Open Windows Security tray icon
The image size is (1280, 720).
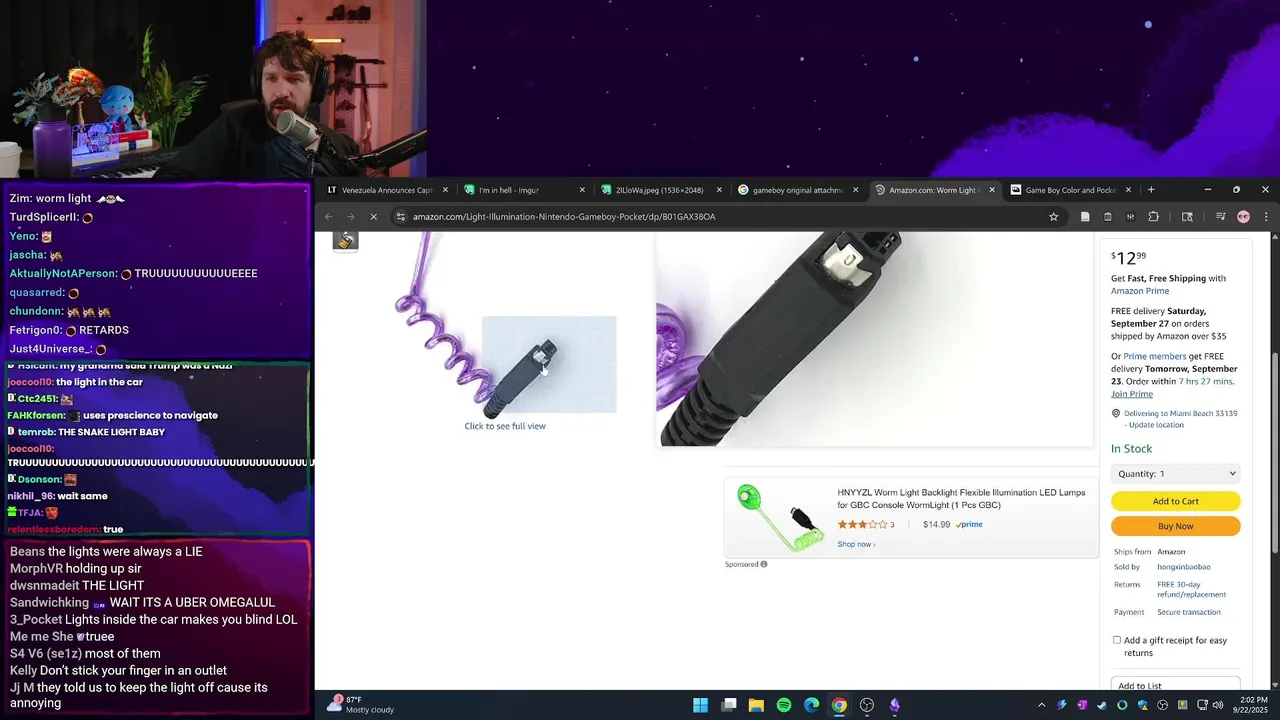pyautogui.click(x=1142, y=705)
